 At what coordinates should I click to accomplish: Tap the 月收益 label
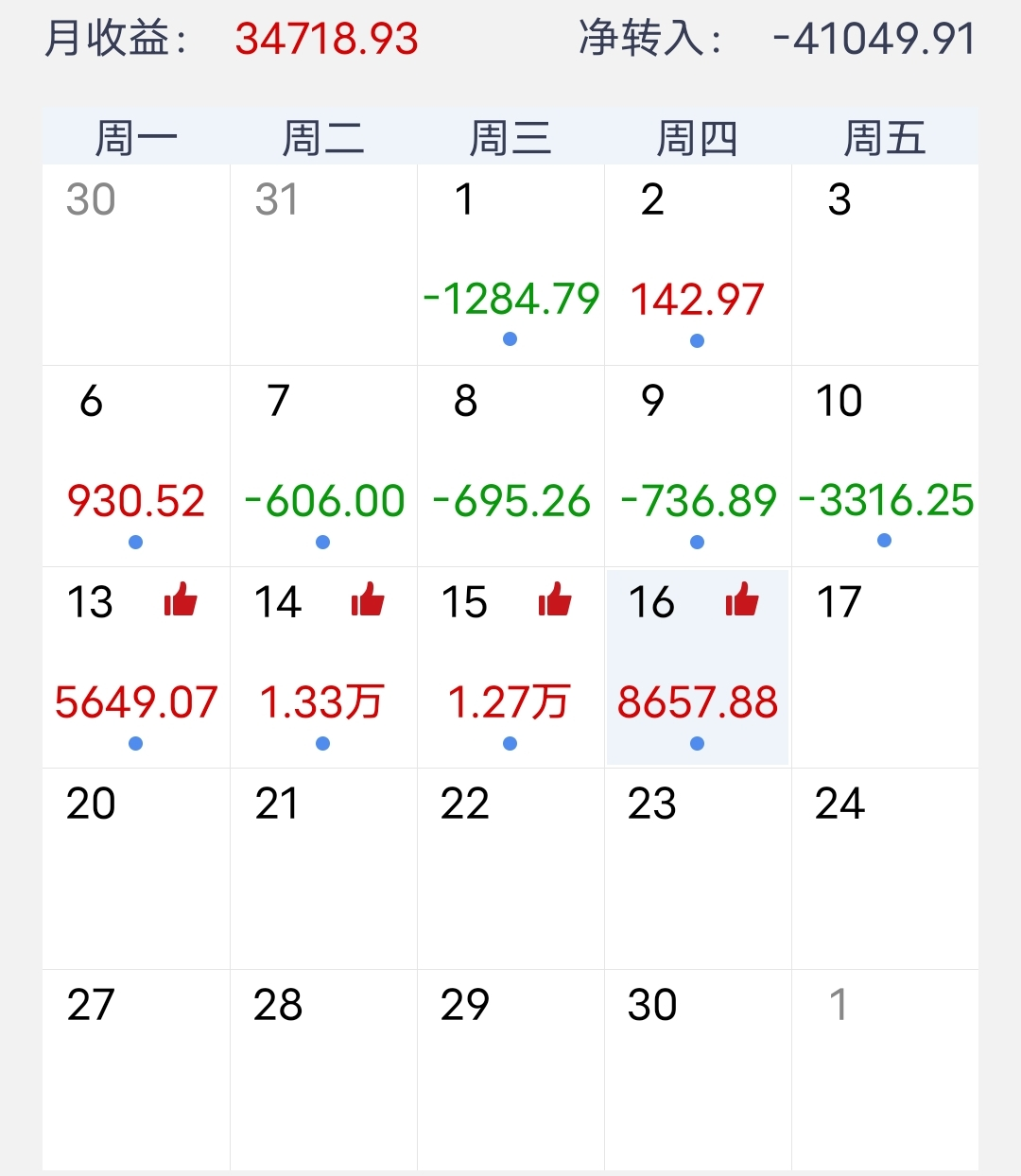point(117,39)
